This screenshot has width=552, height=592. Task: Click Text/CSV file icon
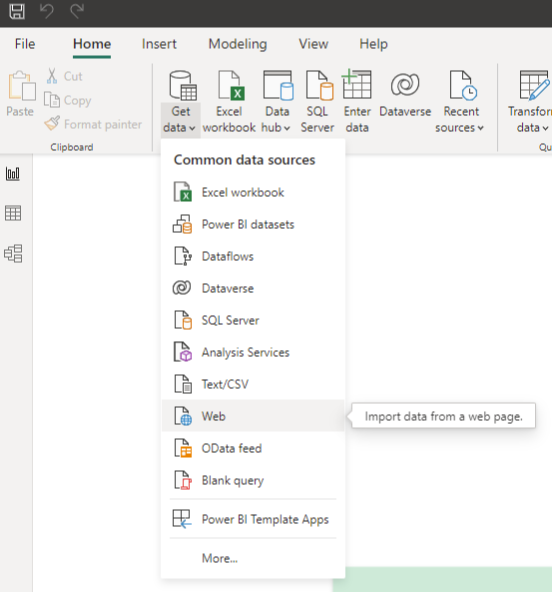[183, 384]
